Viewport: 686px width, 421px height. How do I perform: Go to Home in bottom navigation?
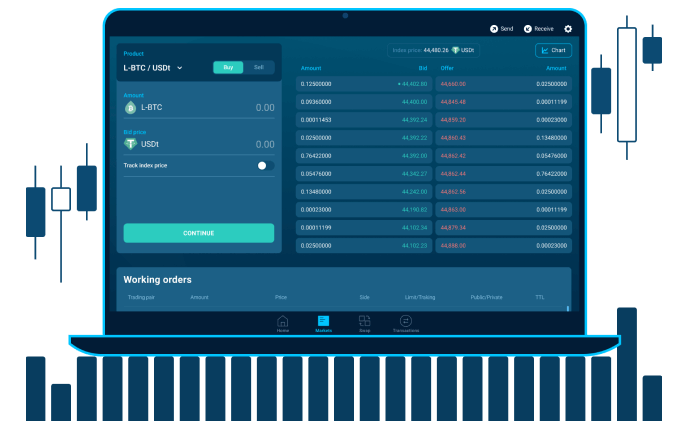point(283,324)
